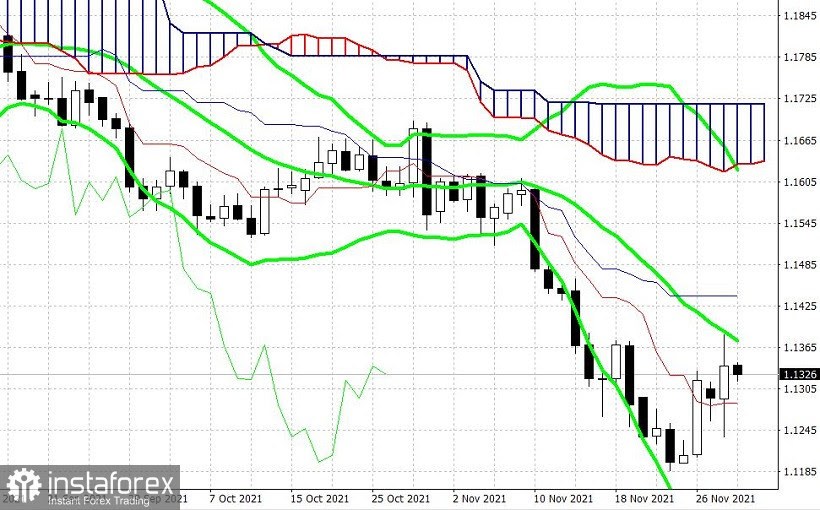Click the 7 Oct 2021 date label
The image size is (820, 510).
click(235, 498)
